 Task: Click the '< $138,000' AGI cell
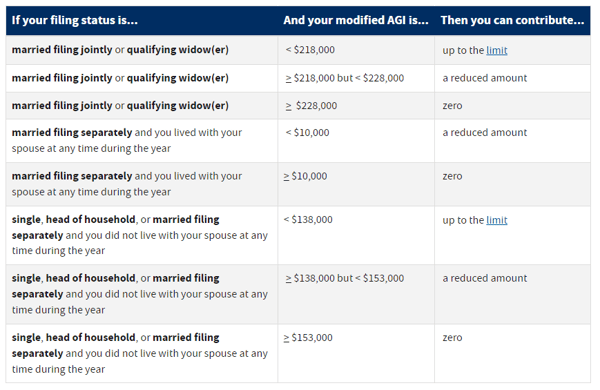pyautogui.click(x=308, y=220)
